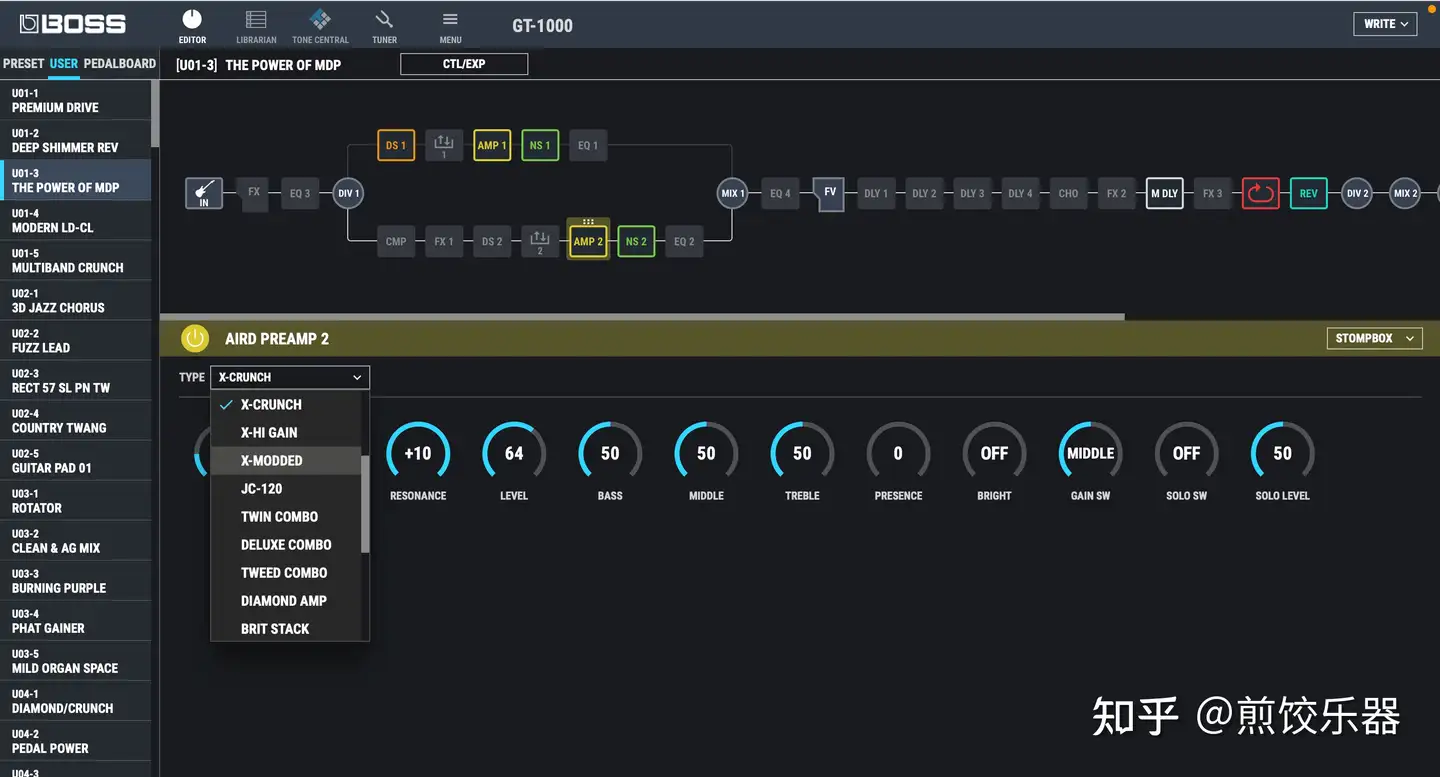Image resolution: width=1440 pixels, height=777 pixels.
Task: Change the GAIN SW Middle setting
Action: coord(1090,454)
